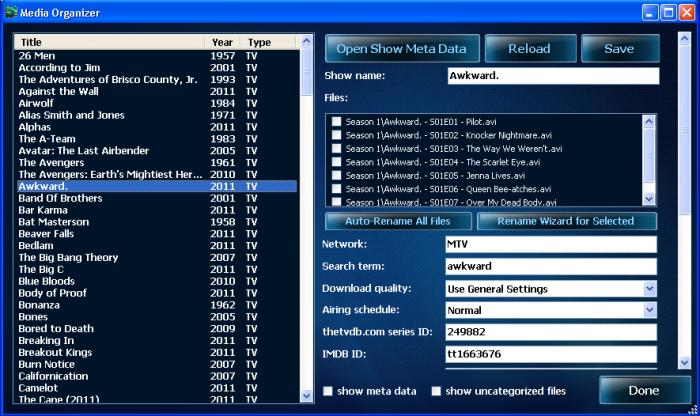The height and width of the screenshot is (416, 700).
Task: Select Against the Wall row
Action: point(157,92)
